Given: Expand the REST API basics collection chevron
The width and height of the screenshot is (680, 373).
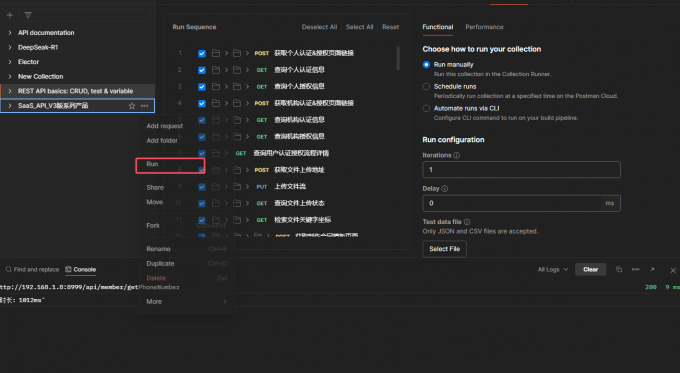Looking at the screenshot, I should pyautogui.click(x=10, y=91).
